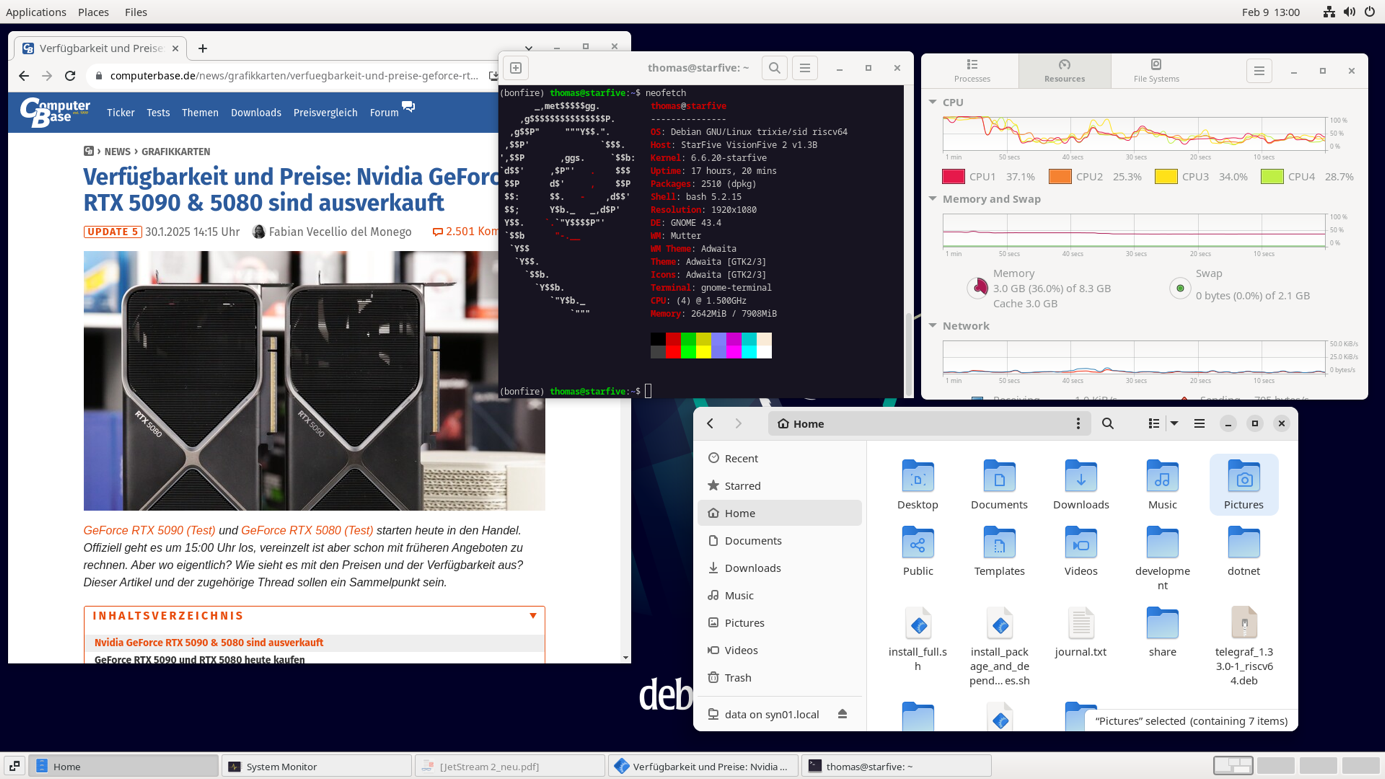Follow the Grafikkarten breadcrumb link
Image resolution: width=1385 pixels, height=779 pixels.
pyautogui.click(x=176, y=152)
